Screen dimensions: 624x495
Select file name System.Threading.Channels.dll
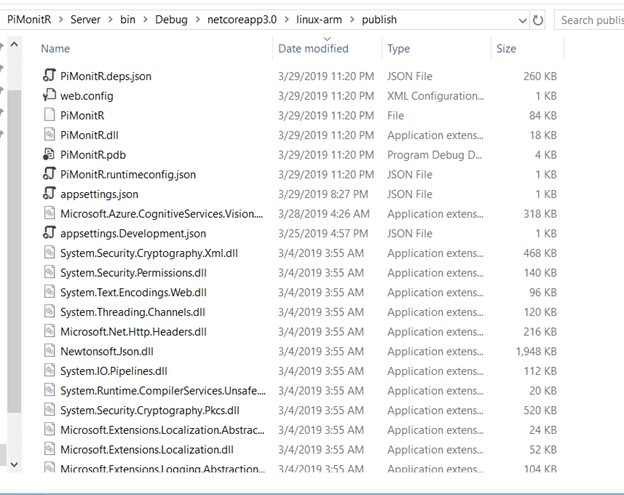(x=133, y=312)
